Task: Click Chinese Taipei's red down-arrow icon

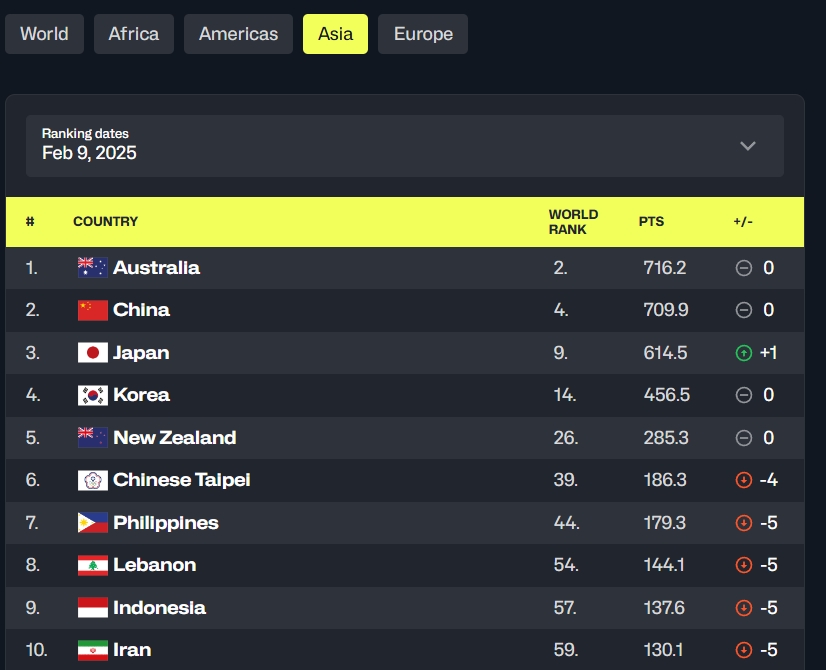Action: (x=743, y=480)
